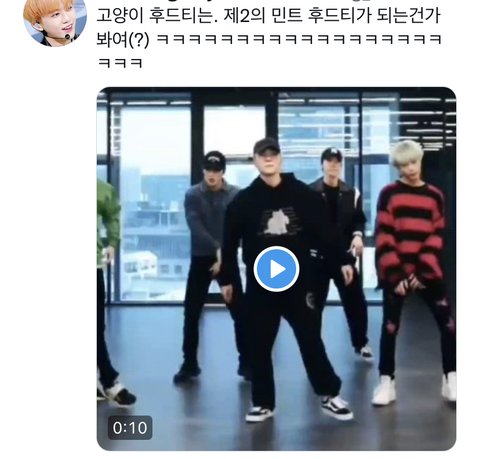Click the white sneakers of the striped-sweater dancer

point(413,389)
